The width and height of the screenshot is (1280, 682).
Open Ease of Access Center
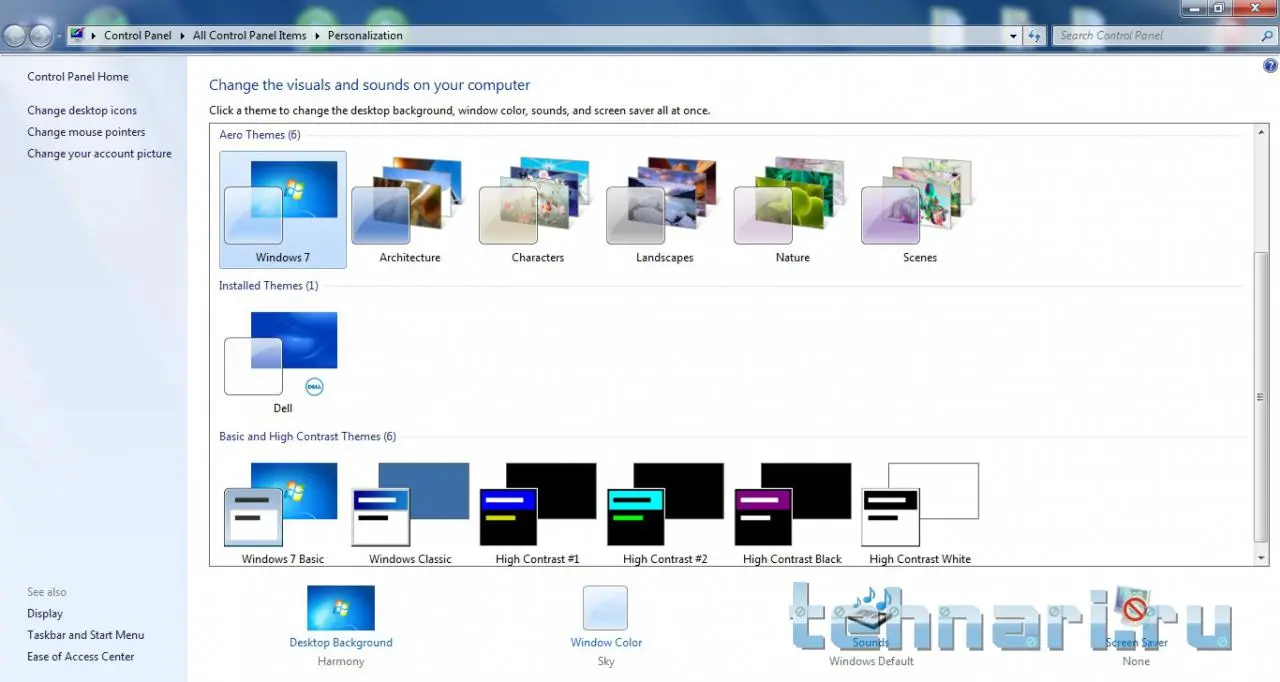pyautogui.click(x=81, y=657)
